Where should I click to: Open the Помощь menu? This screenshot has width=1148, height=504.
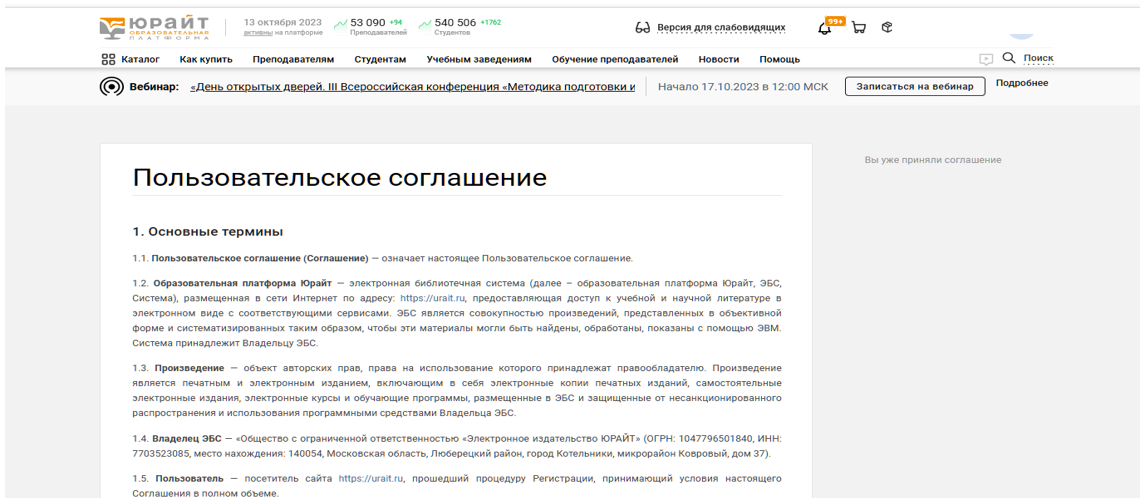(x=780, y=59)
